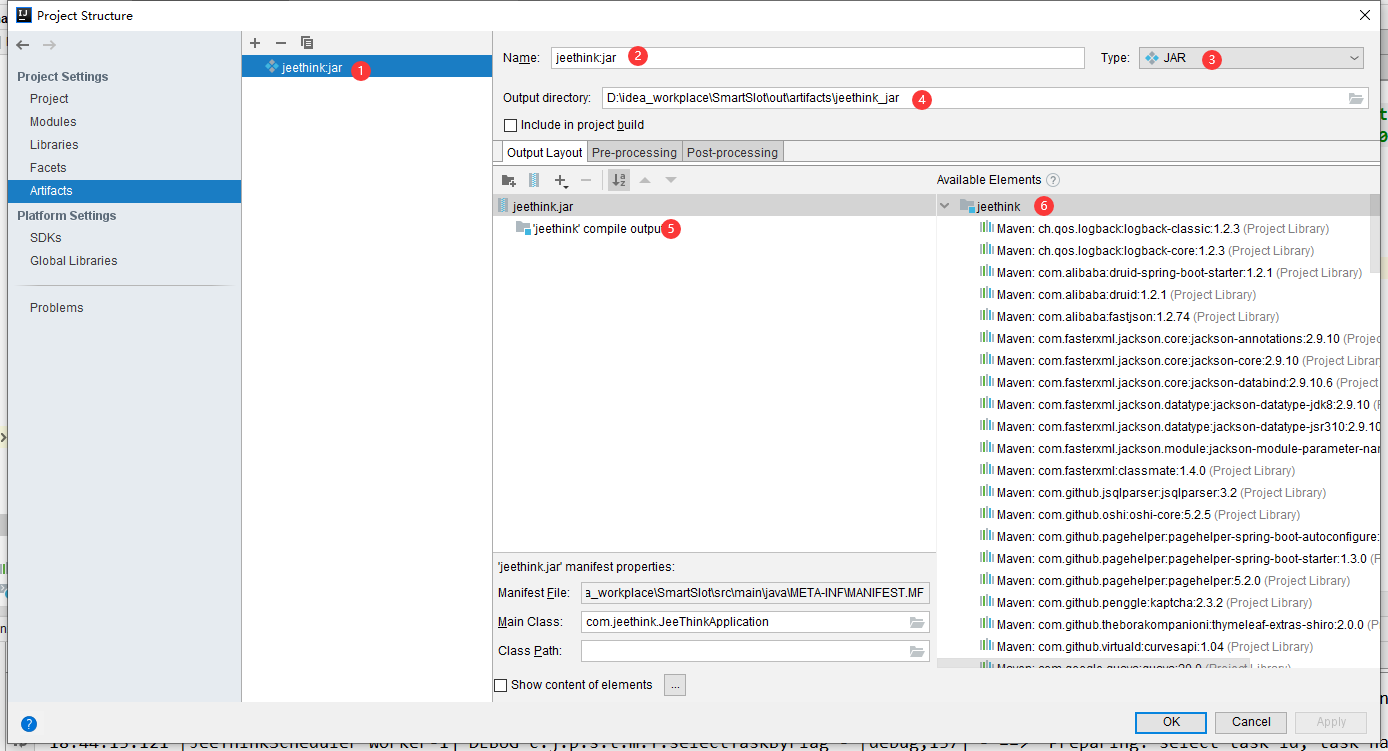The height and width of the screenshot is (751, 1388).
Task: Collapse the jeethink available elements node
Action: pos(945,206)
